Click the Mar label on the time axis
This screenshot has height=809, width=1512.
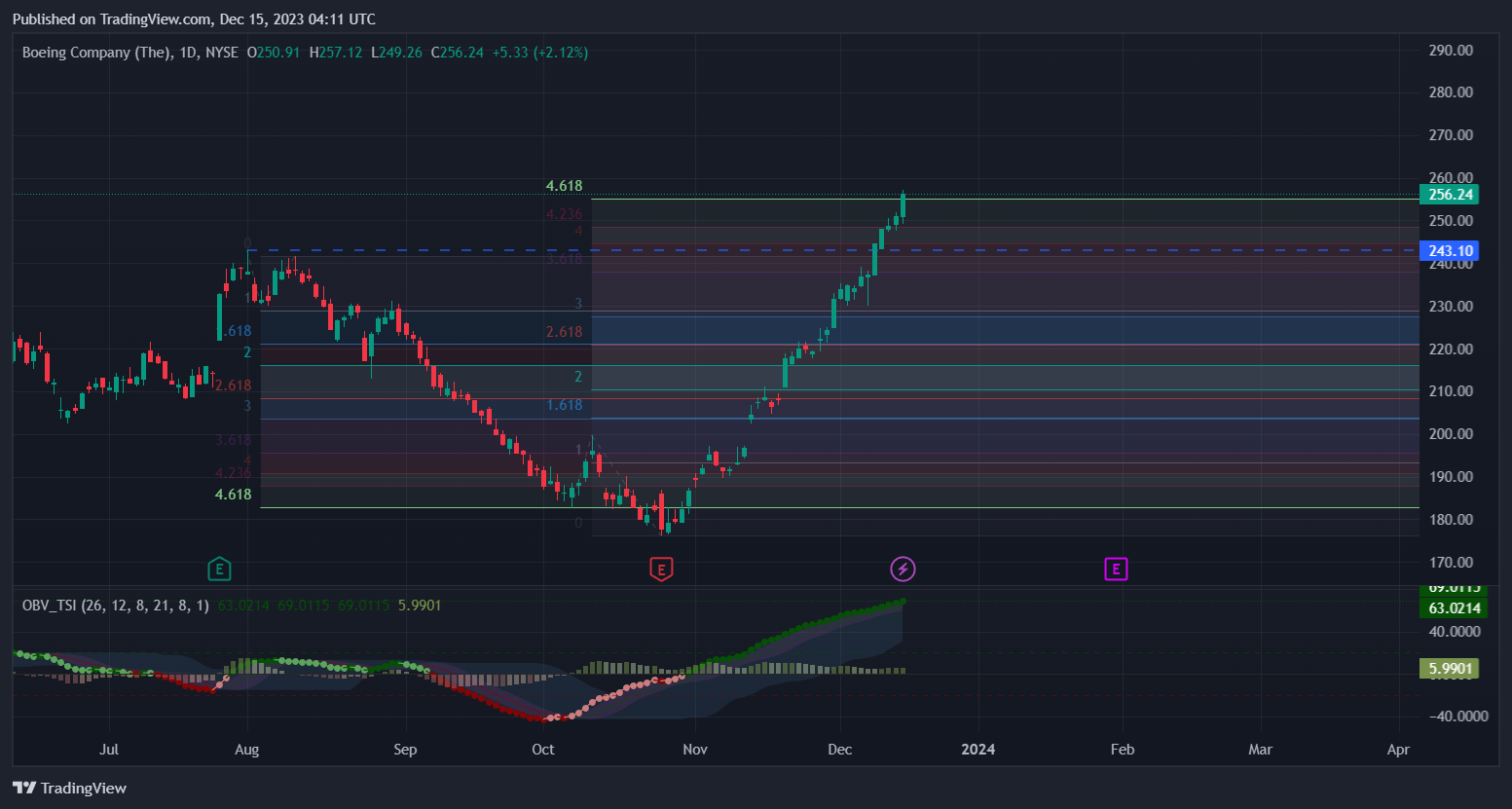(x=1261, y=750)
